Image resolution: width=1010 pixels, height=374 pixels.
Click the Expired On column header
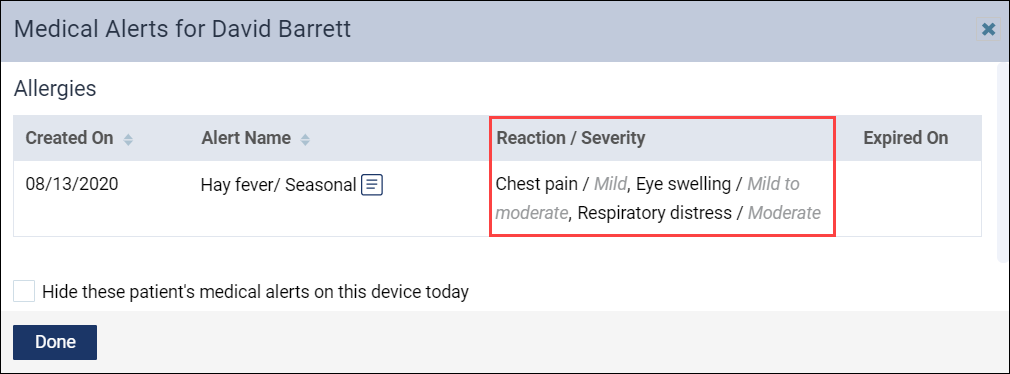905,138
